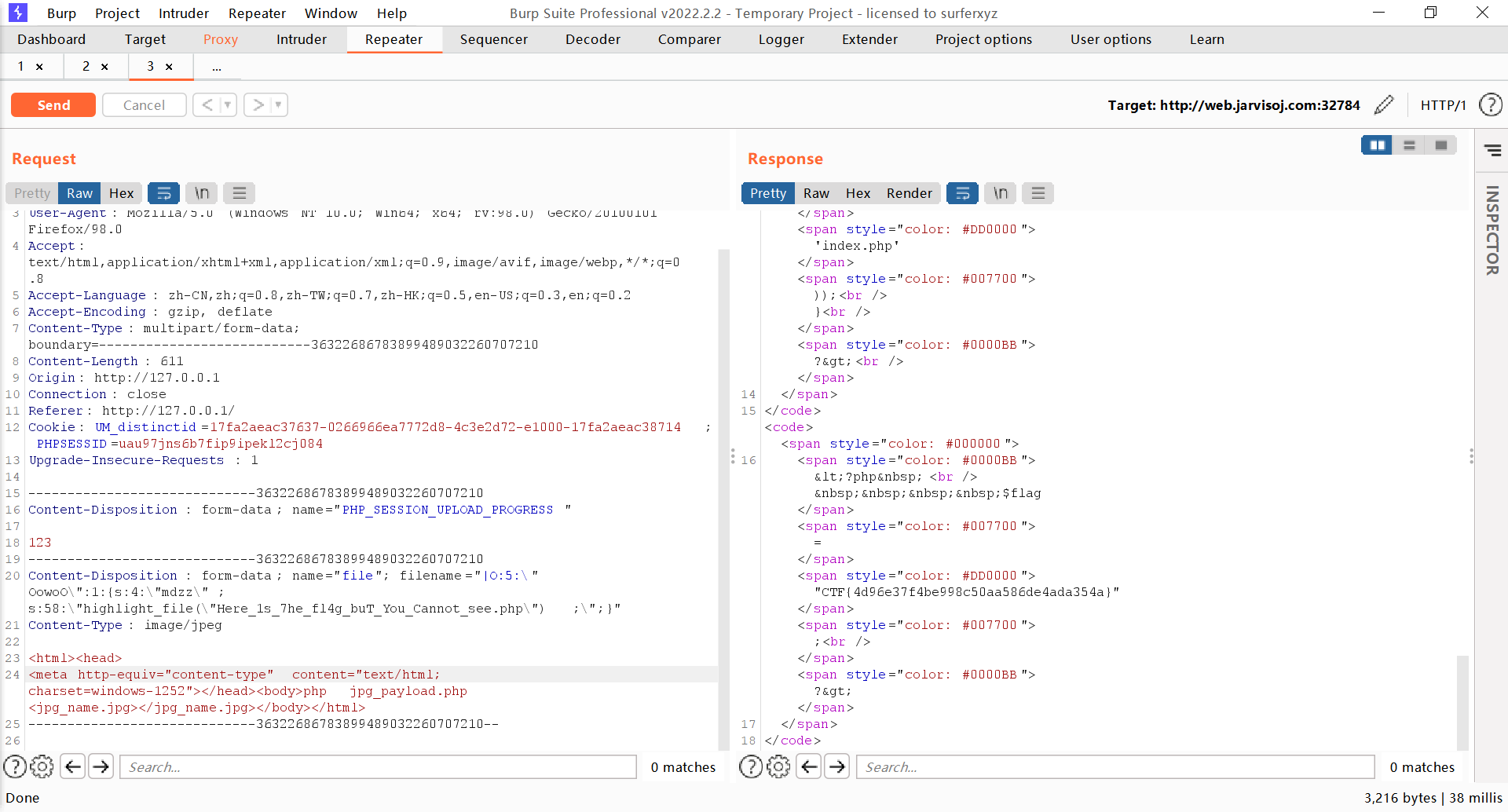Switch to the Proxy tab
The image size is (1508, 812).
coord(221,39)
